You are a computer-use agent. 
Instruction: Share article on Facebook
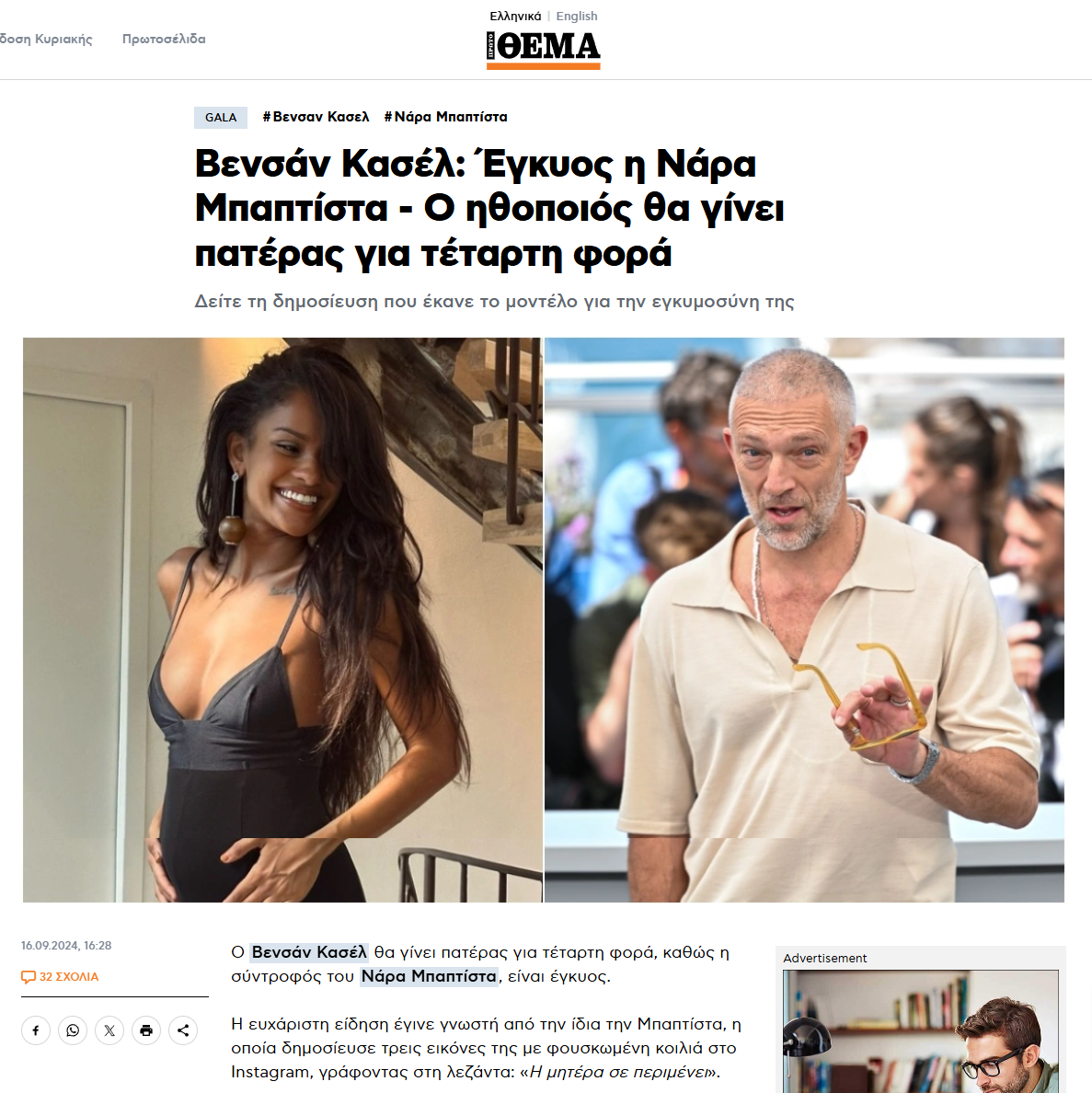coord(36,1030)
